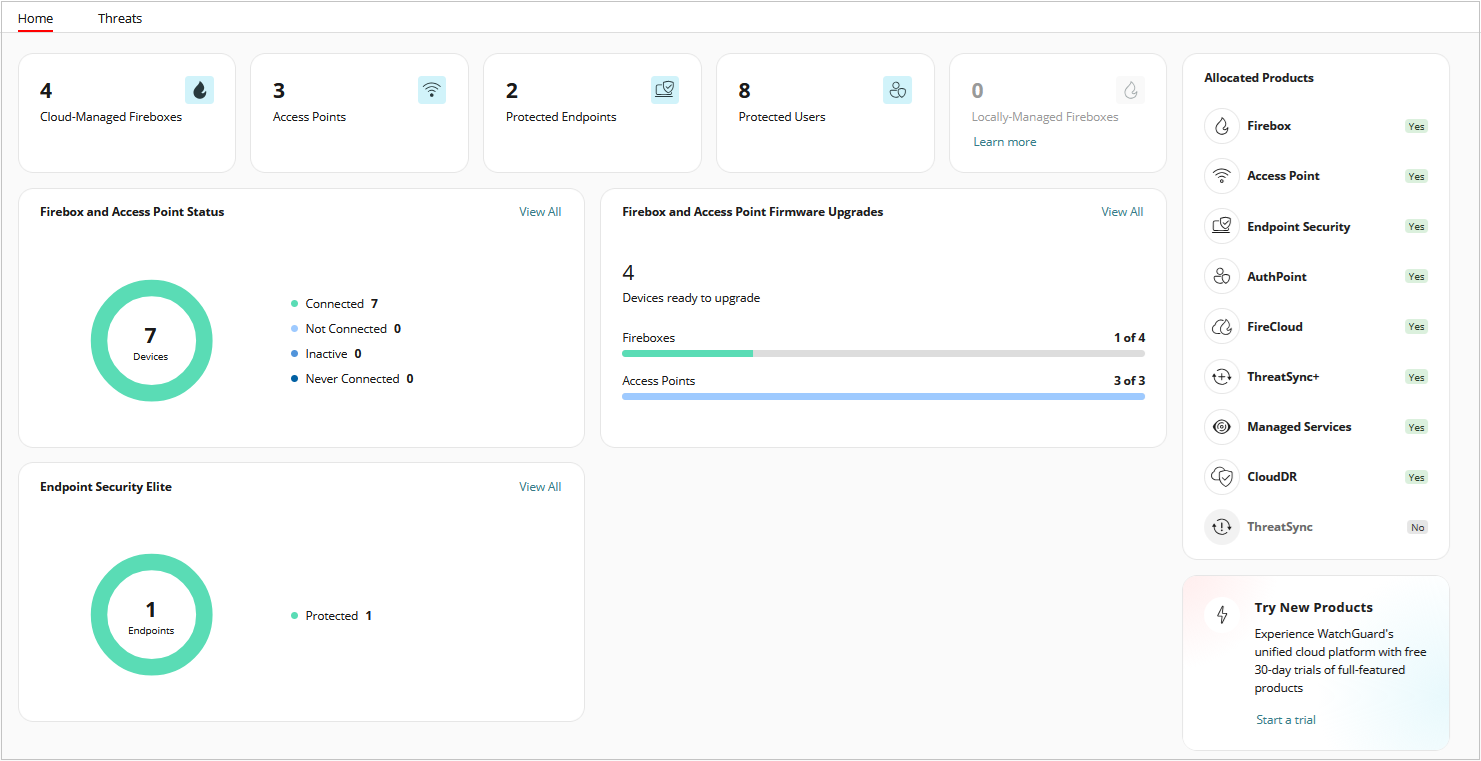The width and height of the screenshot is (1481, 761).
Task: Click the Endpoint Security icon in Allocated Products
Action: click(1222, 226)
